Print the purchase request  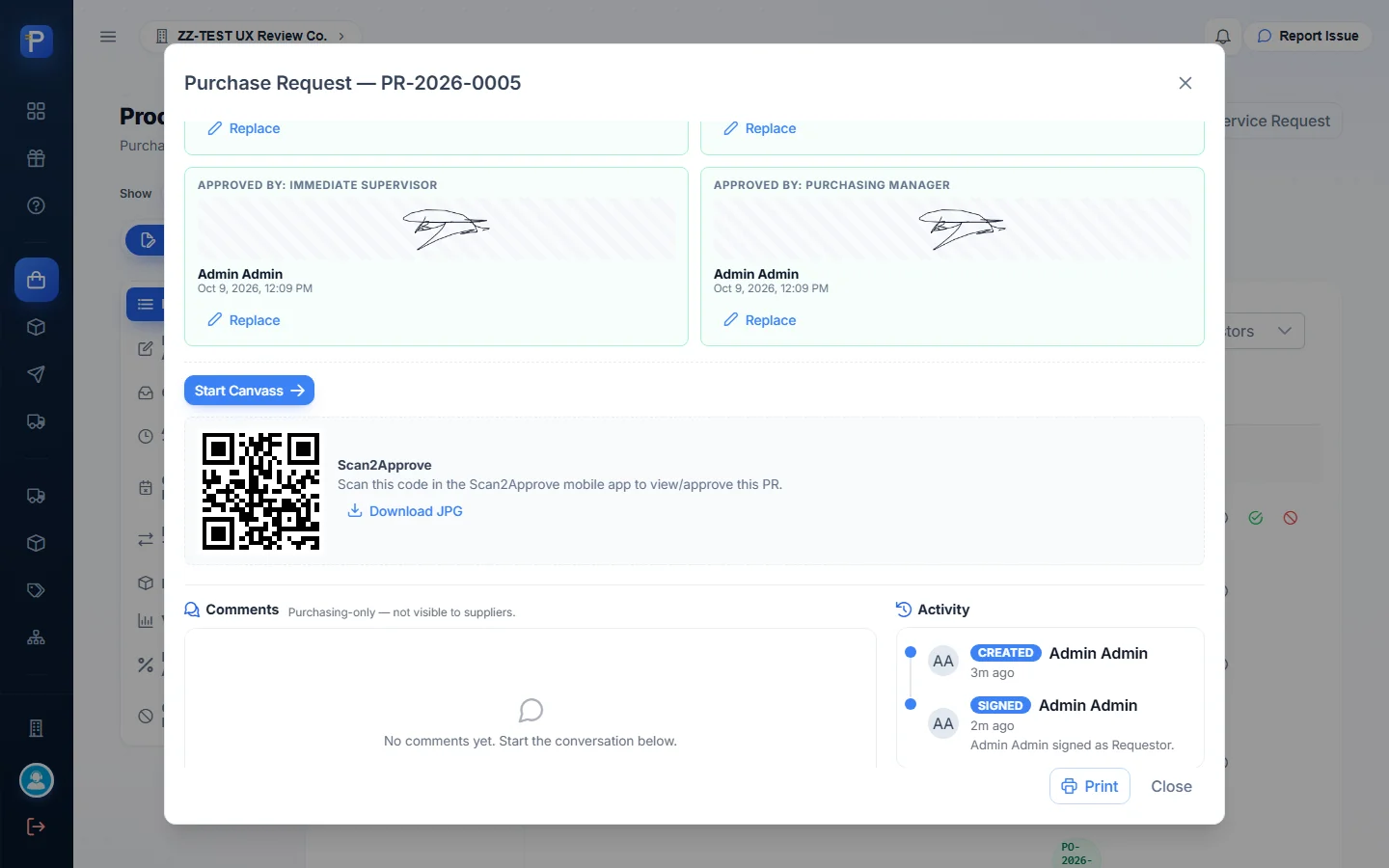click(1090, 787)
